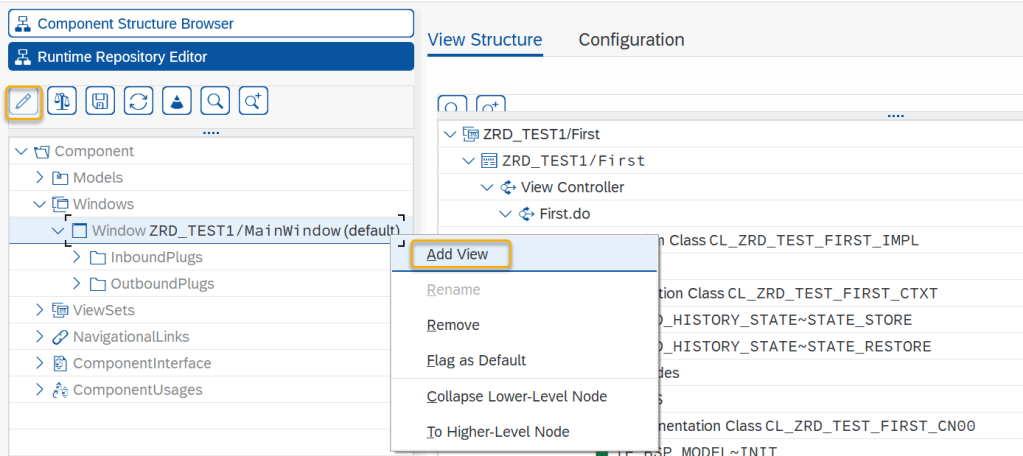Screen dimensions: 1023x456
Task: Click the Component Structure Browser button
Action: (x=211, y=23)
